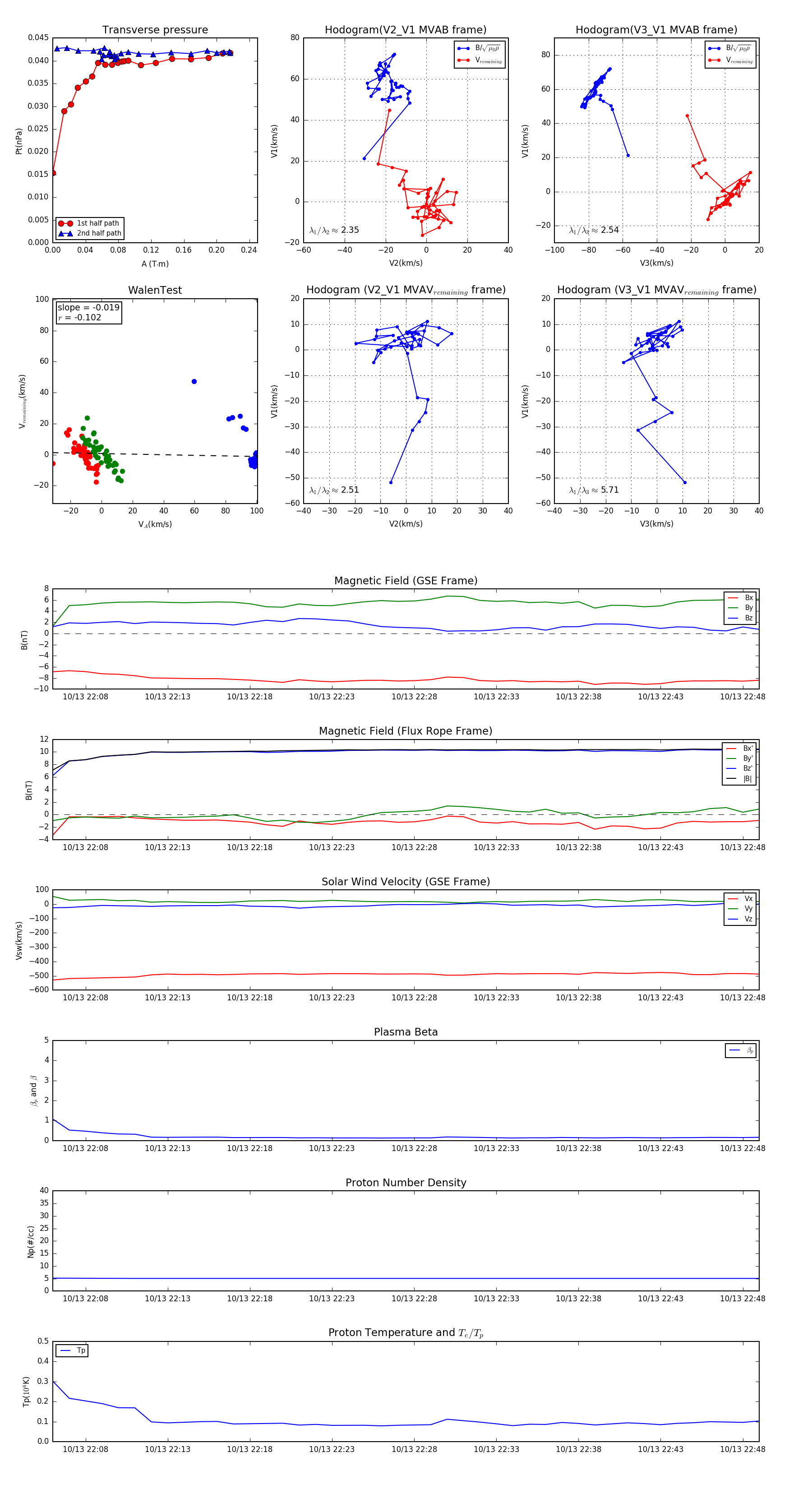Click the 'Tp' legend entry in temperature plot
This screenshot has height=1489, width=812.
(72, 1351)
